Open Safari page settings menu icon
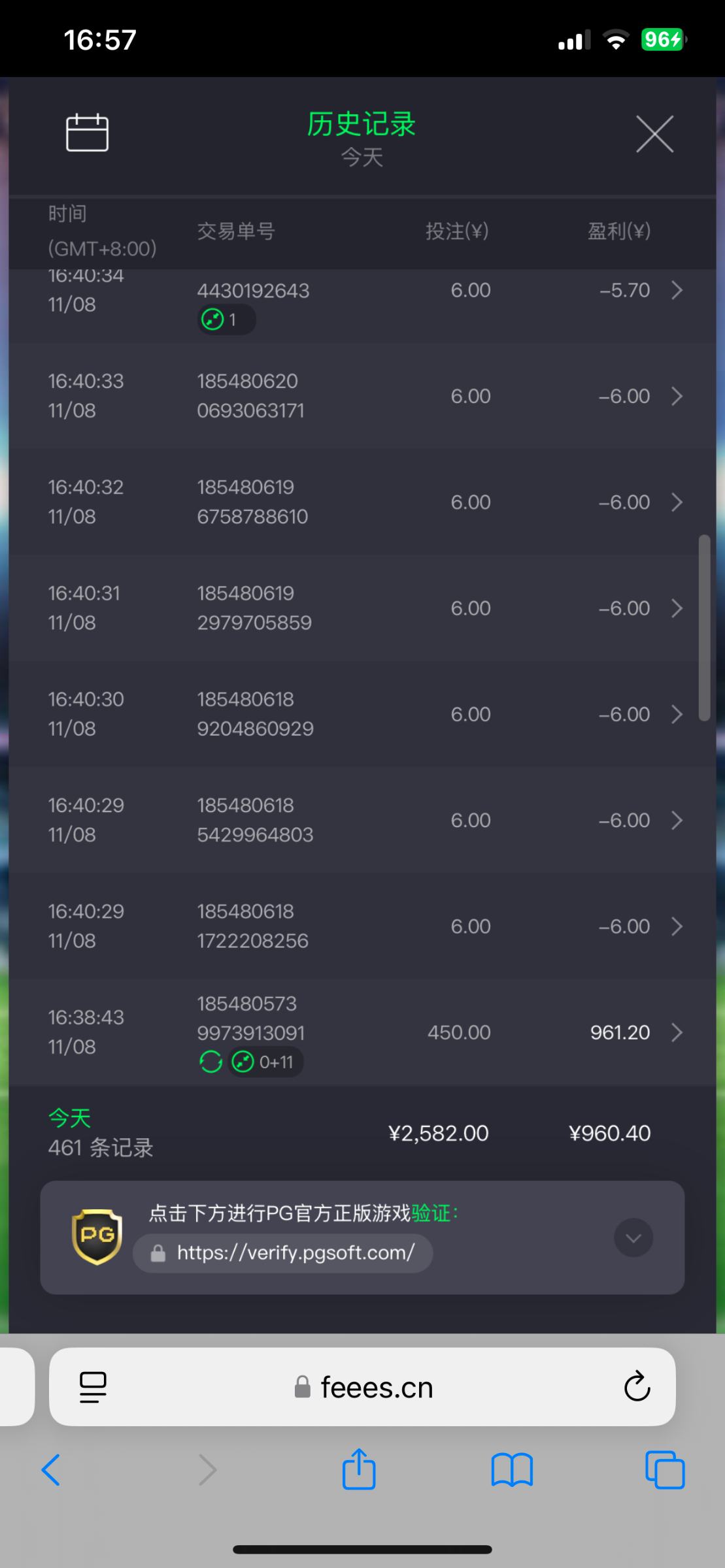Viewport: 725px width, 1568px height. coord(93,1386)
